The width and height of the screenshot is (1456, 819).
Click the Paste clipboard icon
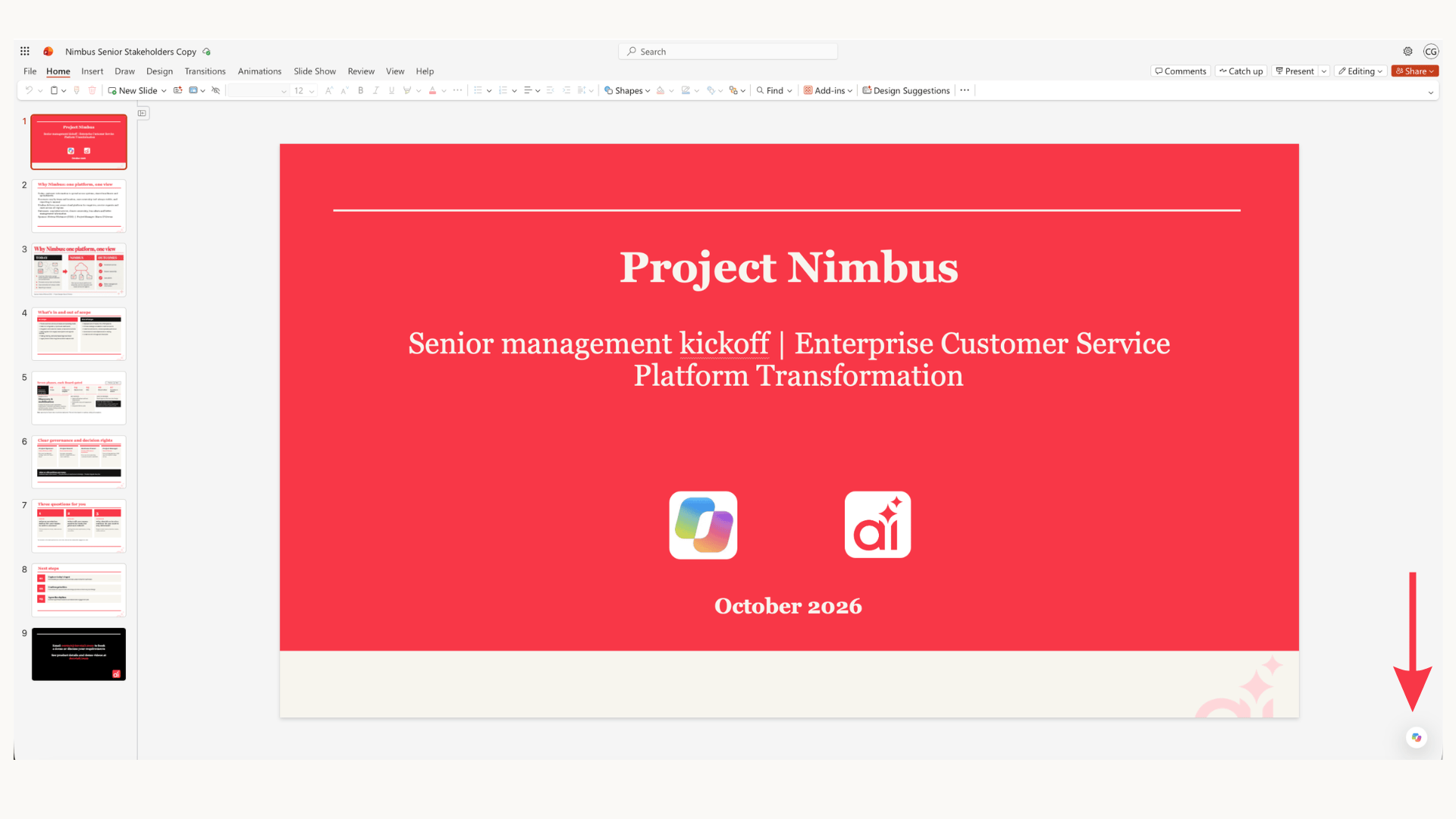[x=54, y=90]
